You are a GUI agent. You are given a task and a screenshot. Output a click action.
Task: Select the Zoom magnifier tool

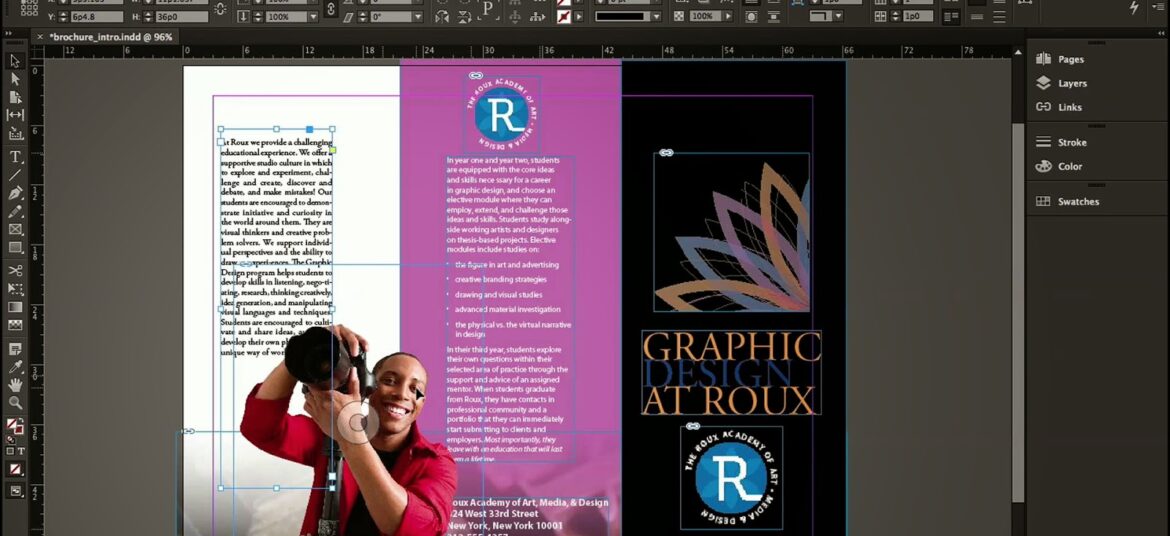[15, 403]
